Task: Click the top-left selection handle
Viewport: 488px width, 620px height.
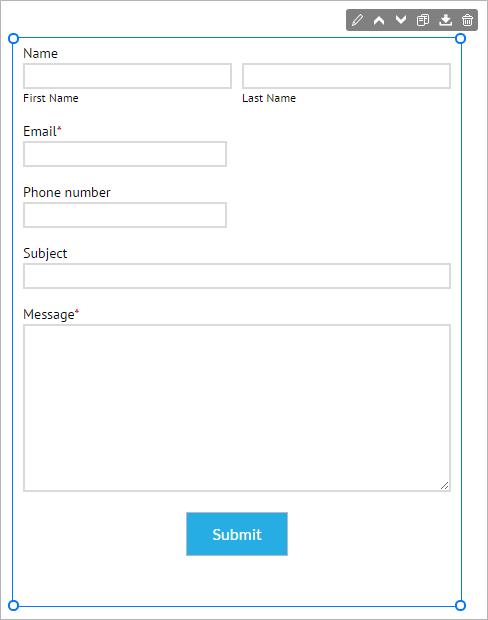Action: click(13, 38)
